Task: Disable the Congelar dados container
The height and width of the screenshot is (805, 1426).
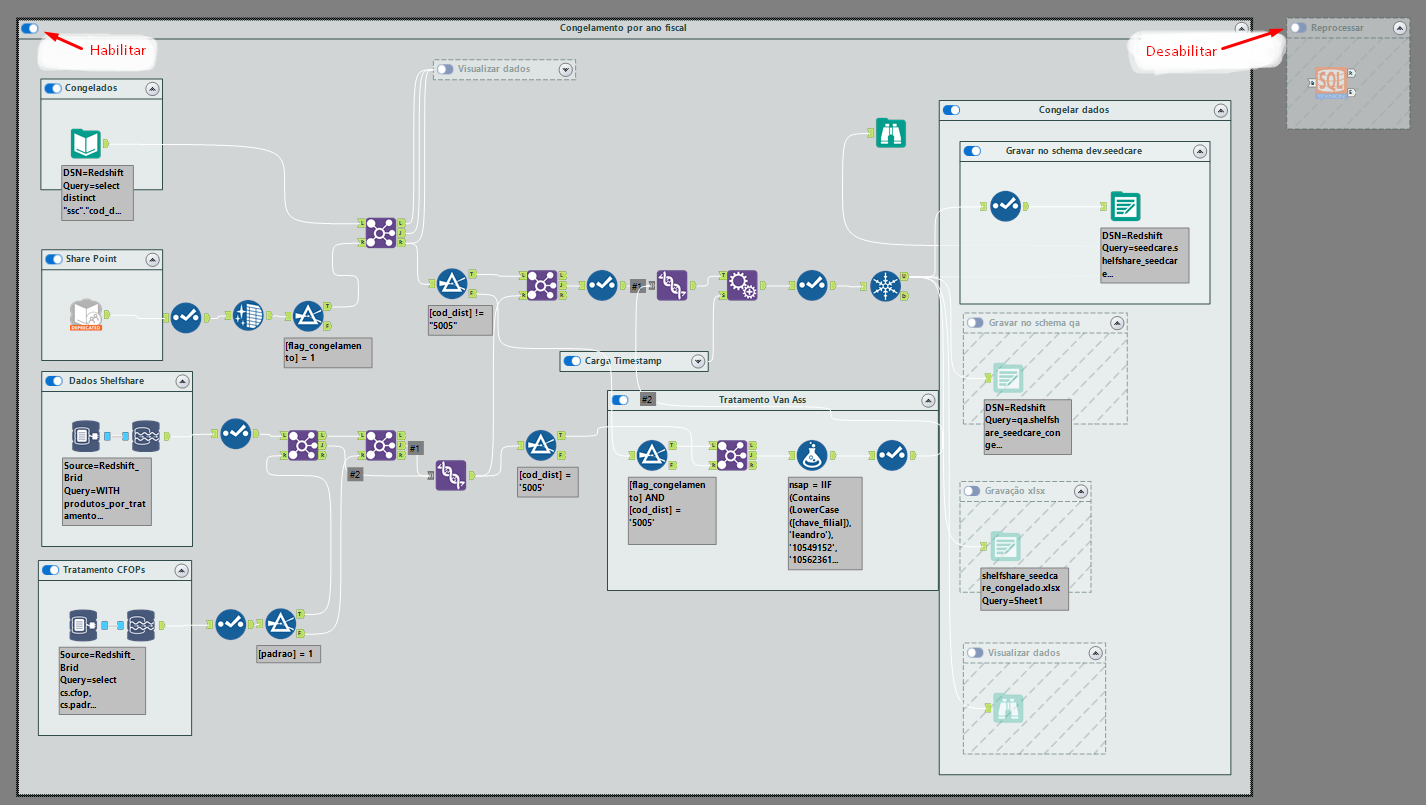Action: click(x=952, y=110)
